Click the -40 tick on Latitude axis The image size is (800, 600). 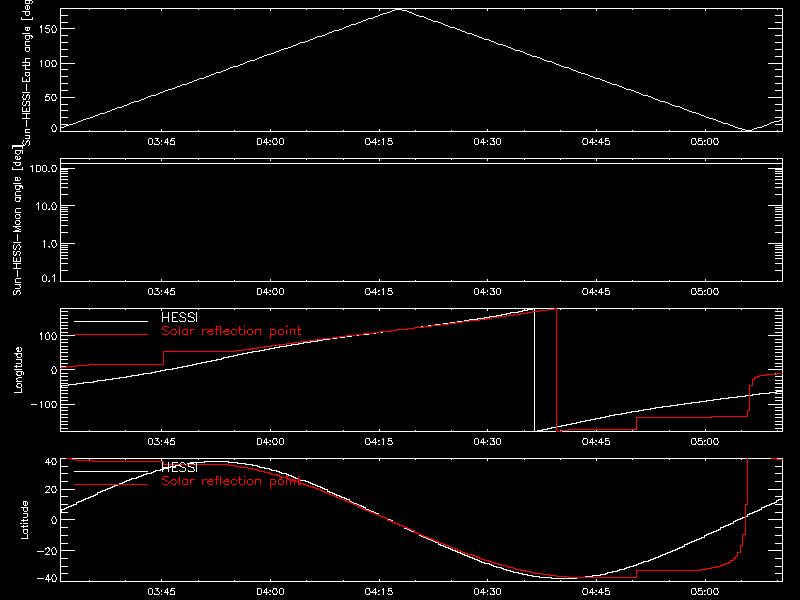47,579
